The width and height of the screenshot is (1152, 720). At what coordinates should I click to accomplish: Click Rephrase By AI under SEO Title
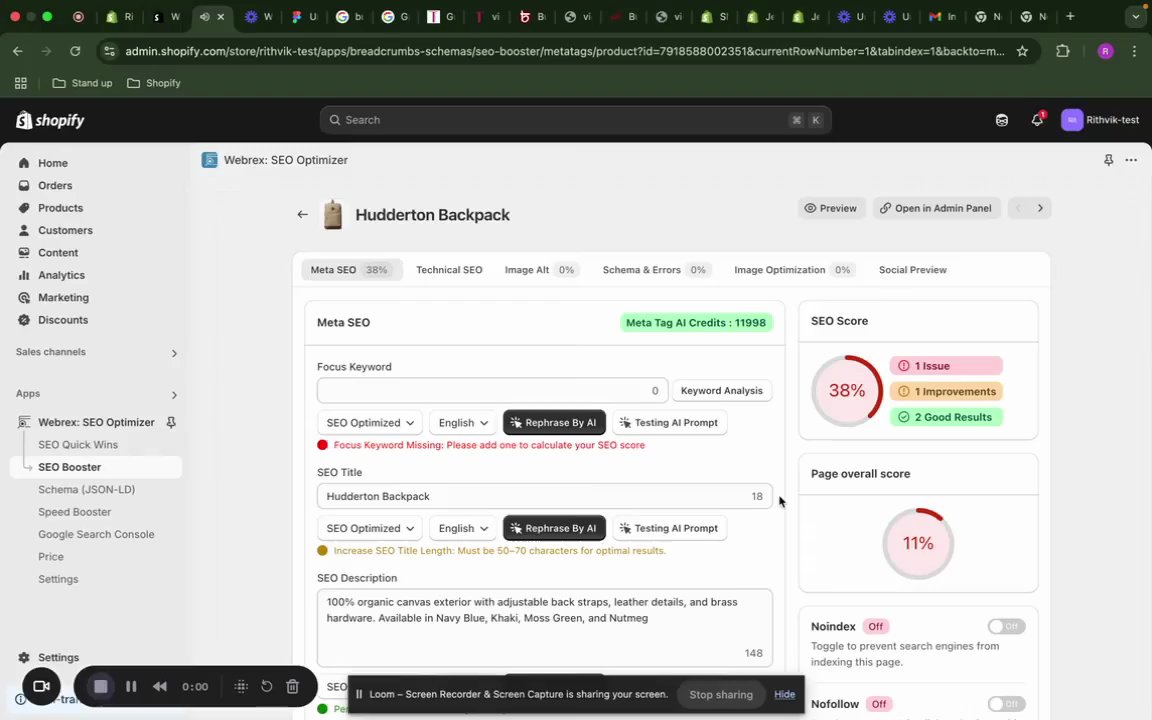[554, 528]
